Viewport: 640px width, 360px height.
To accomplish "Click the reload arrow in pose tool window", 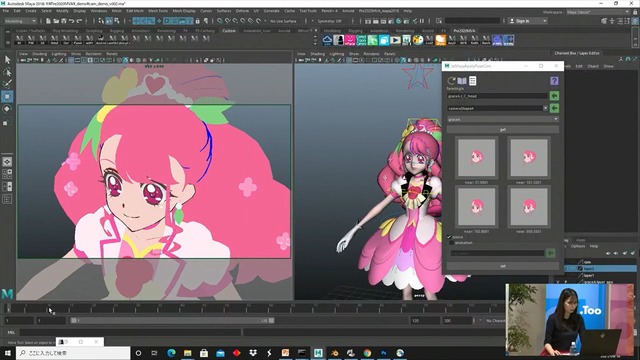I will pos(451,80).
